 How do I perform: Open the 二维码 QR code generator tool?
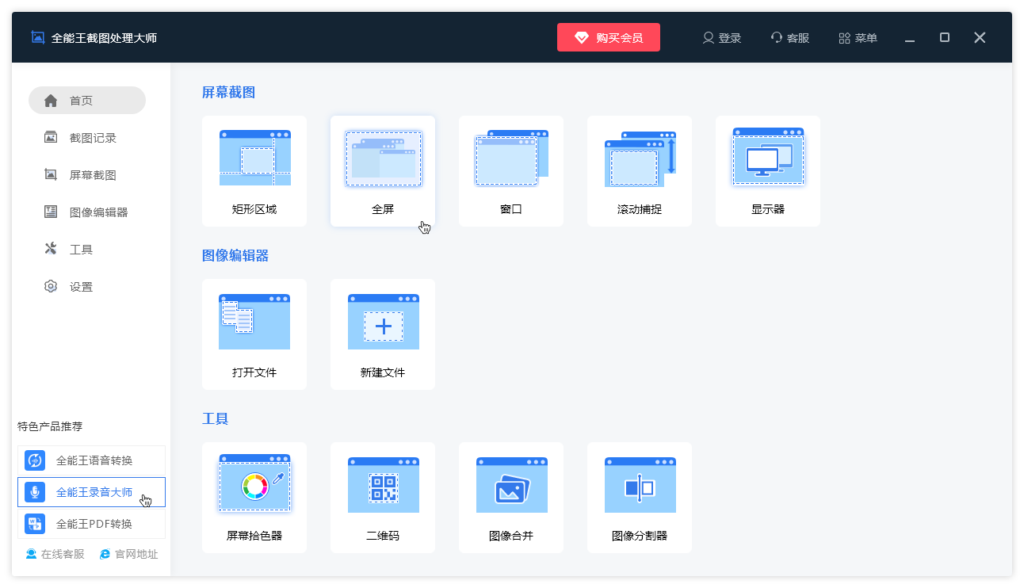383,496
